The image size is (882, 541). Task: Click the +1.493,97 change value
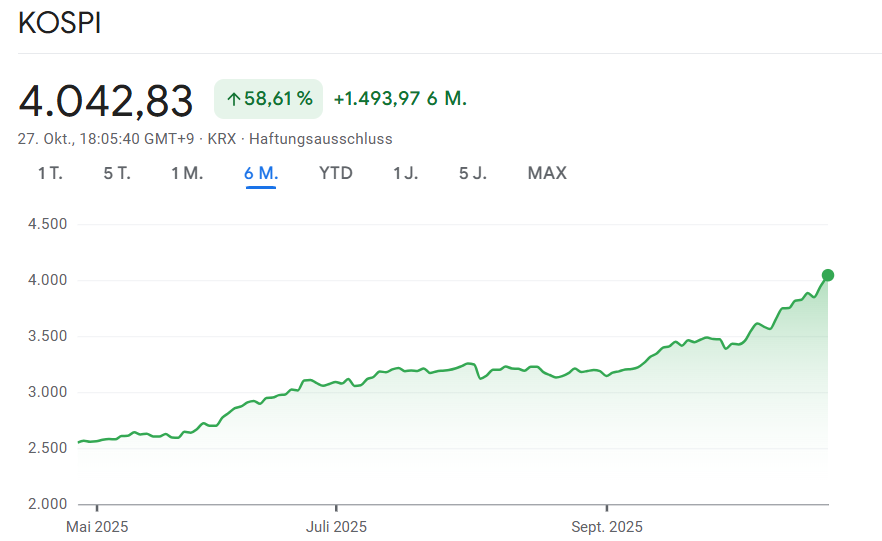pos(377,99)
